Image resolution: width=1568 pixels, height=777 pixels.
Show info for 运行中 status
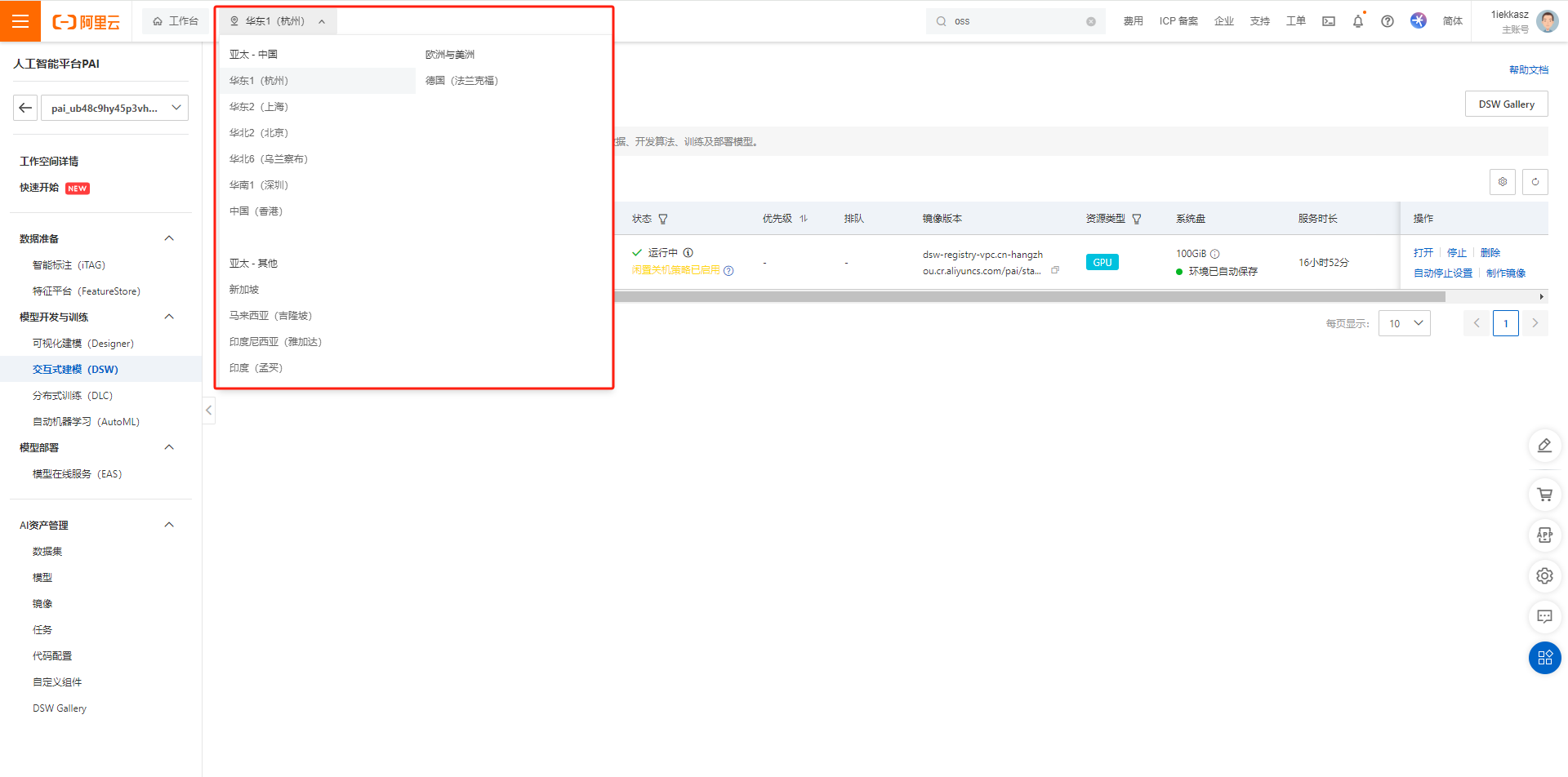[x=688, y=253]
